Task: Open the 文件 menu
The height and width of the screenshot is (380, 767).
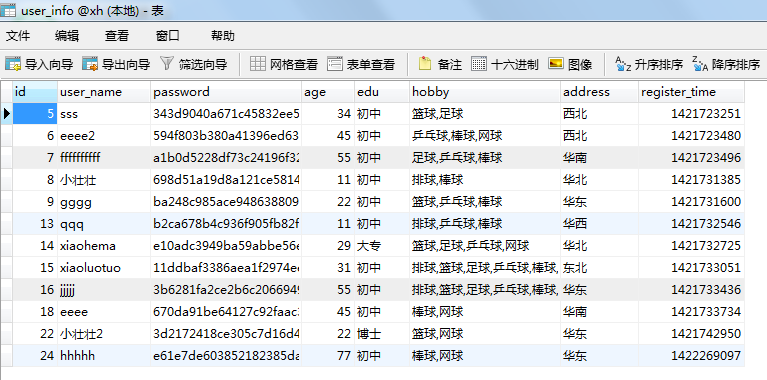Action: tap(18, 36)
